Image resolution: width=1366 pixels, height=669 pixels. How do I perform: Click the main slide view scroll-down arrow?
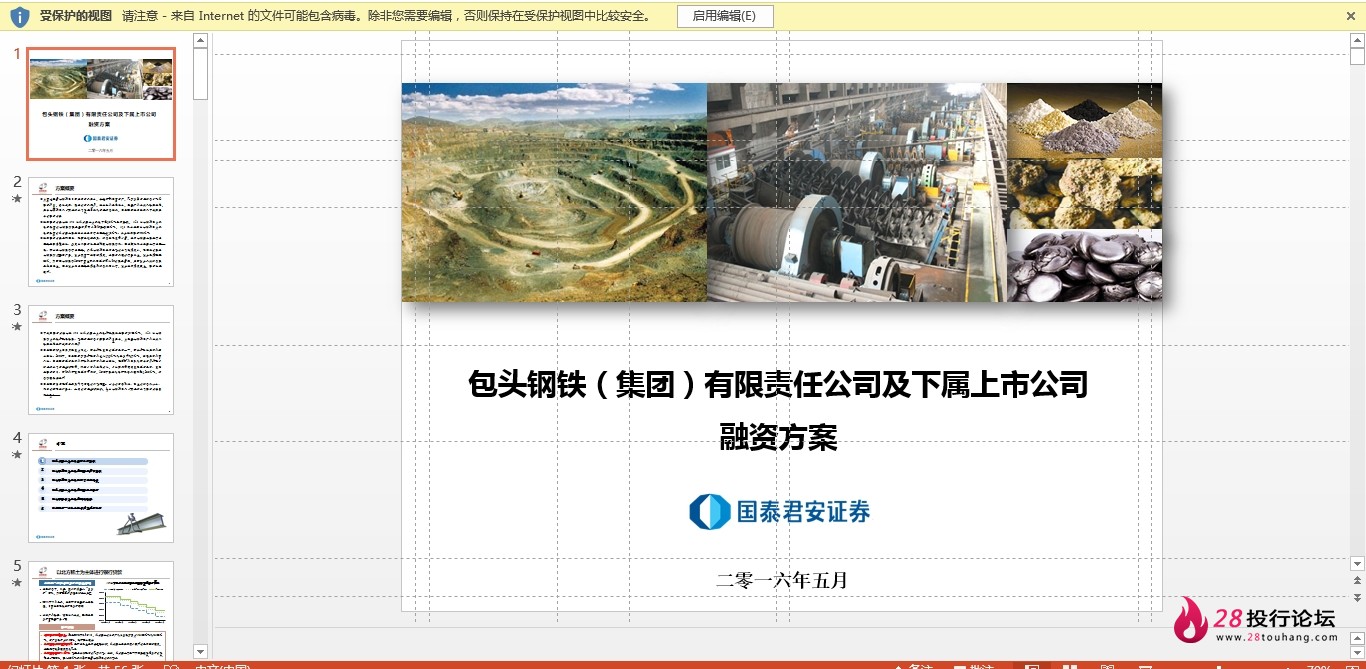(x=1357, y=563)
